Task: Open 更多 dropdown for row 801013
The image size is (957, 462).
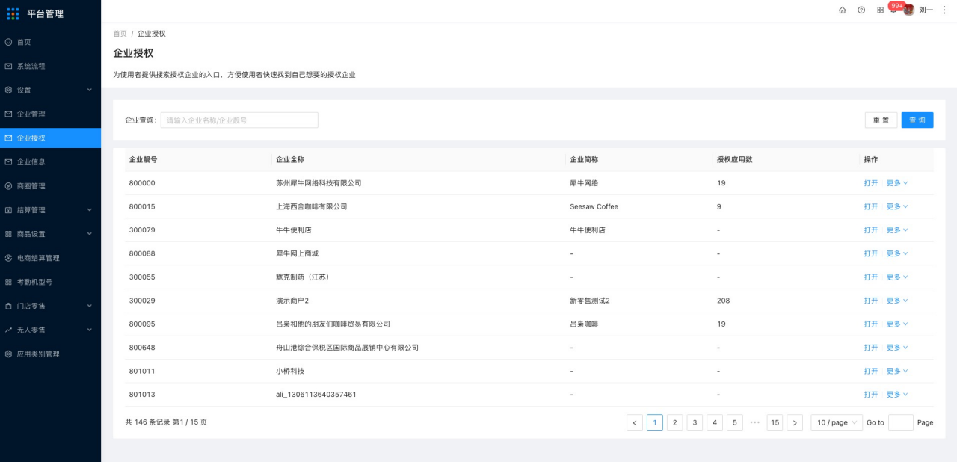Action: click(897, 395)
